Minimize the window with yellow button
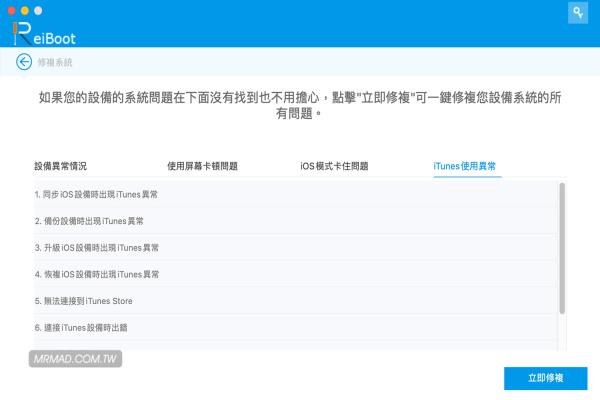The height and width of the screenshot is (400, 600). [25, 11]
